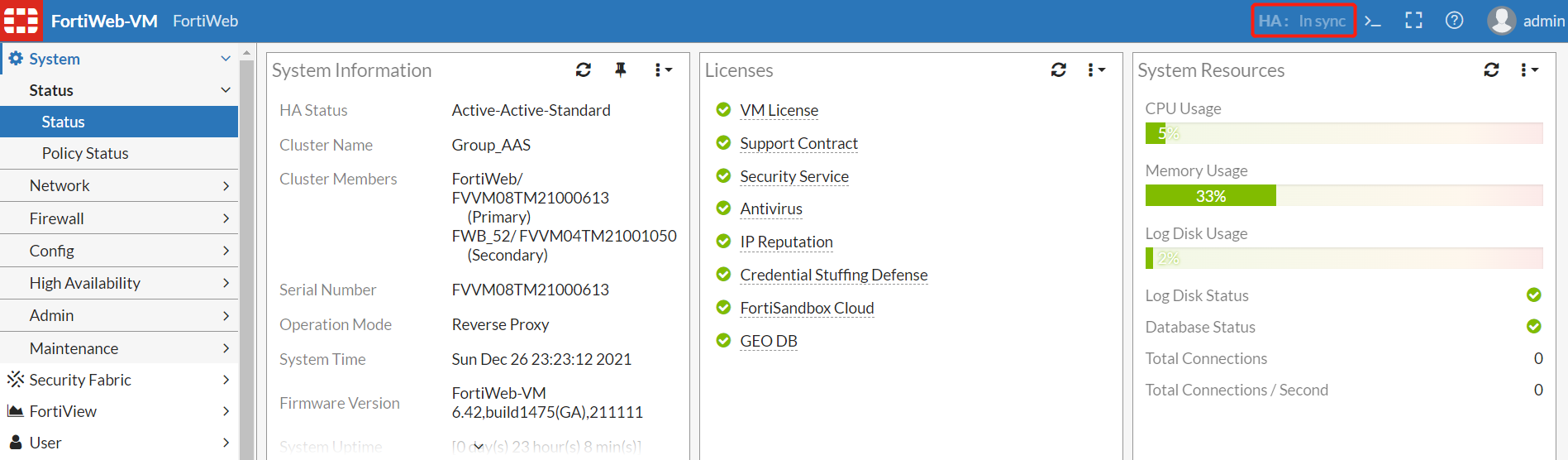
Task: Refresh the System Information widget
Action: pyautogui.click(x=584, y=70)
